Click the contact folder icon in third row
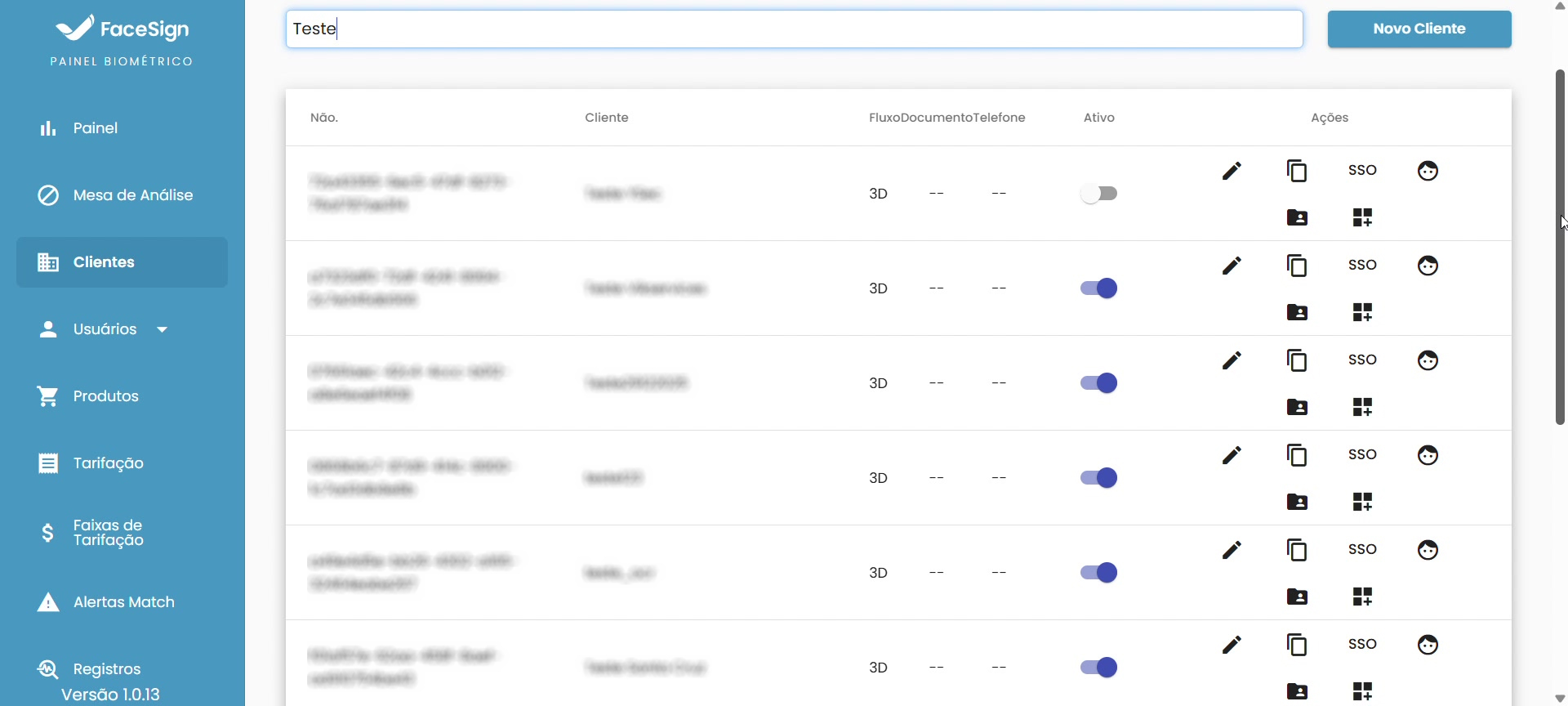The width and height of the screenshot is (1568, 706). (x=1297, y=407)
